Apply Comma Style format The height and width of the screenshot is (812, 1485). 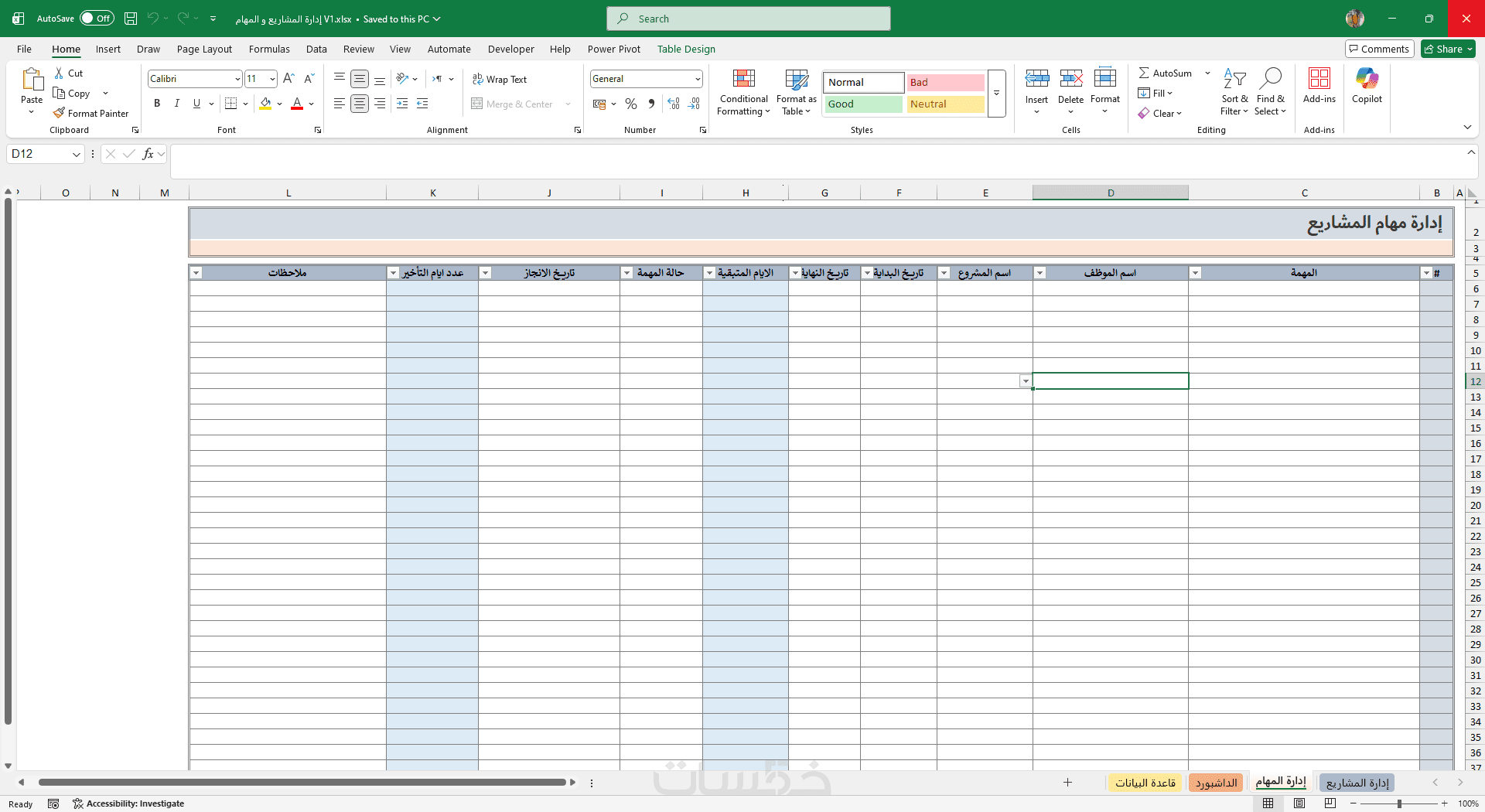(651, 104)
